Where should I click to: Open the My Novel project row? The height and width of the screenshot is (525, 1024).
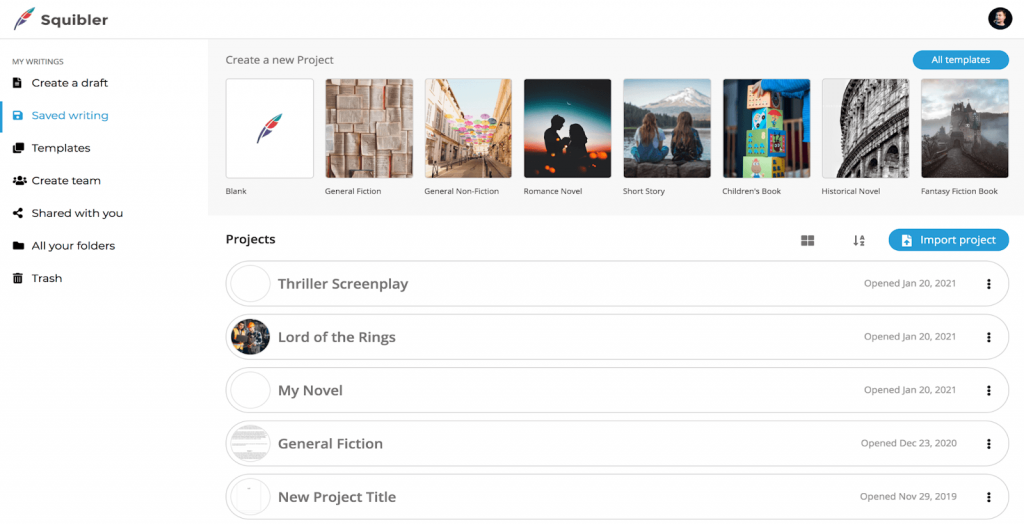[310, 391]
